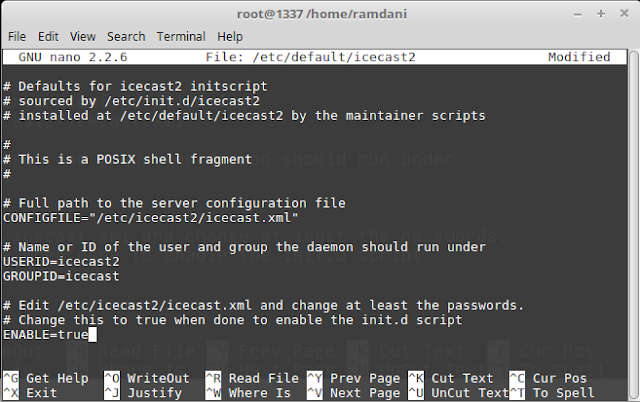
Task: Open the Terminal menu
Action: click(181, 37)
